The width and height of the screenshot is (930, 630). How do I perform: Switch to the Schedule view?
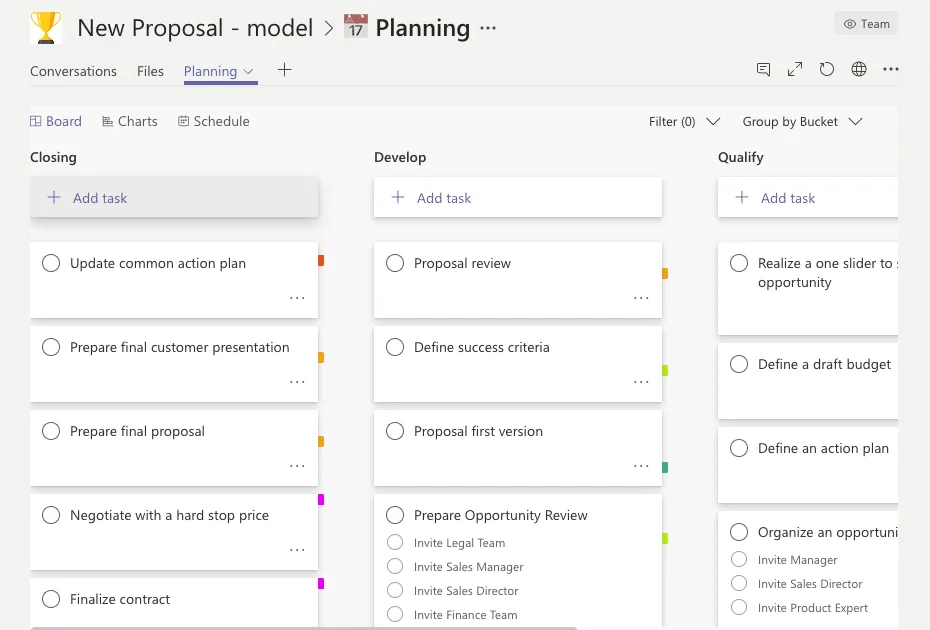click(x=214, y=121)
